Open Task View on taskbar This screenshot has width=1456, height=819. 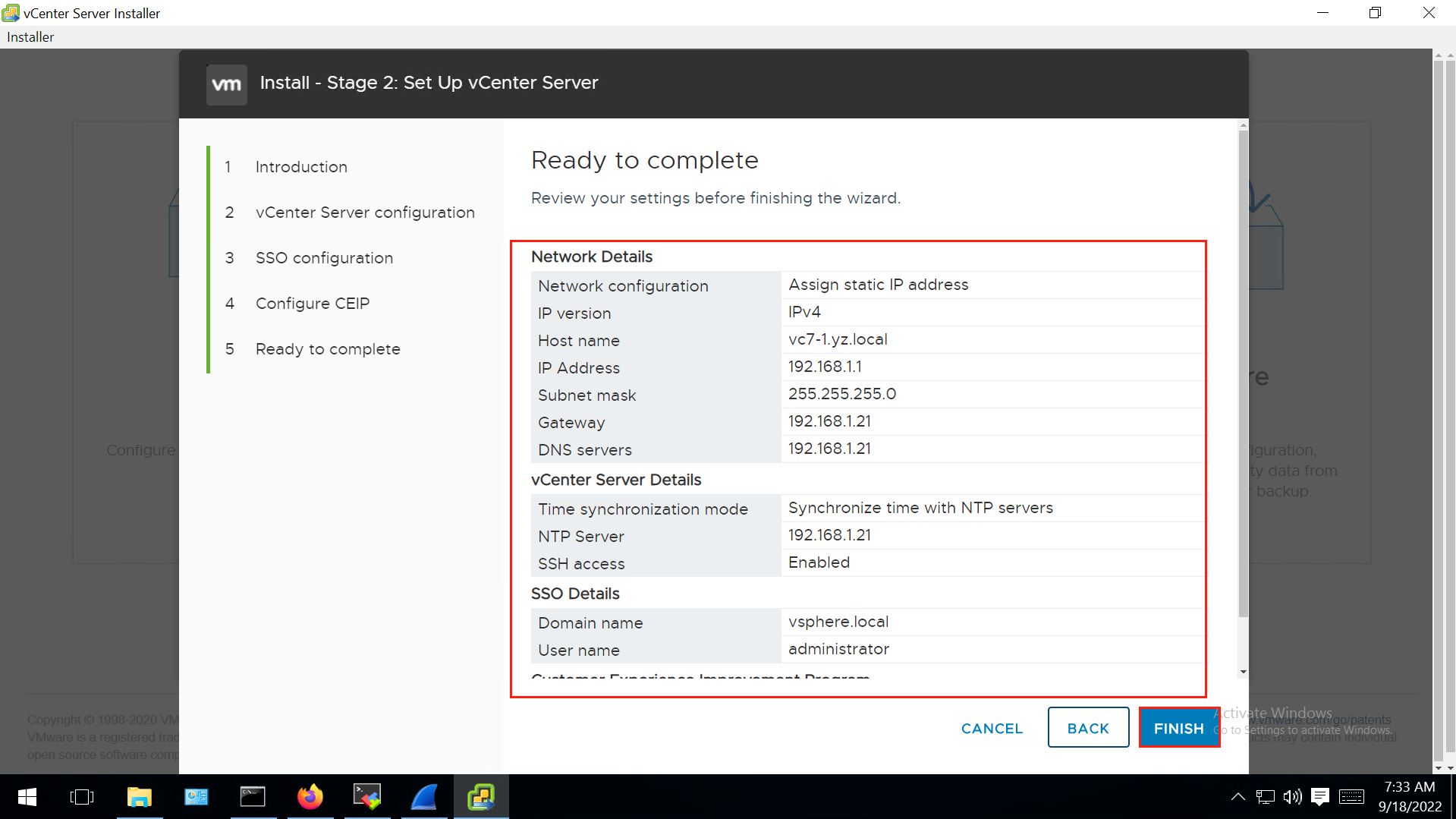(x=82, y=797)
